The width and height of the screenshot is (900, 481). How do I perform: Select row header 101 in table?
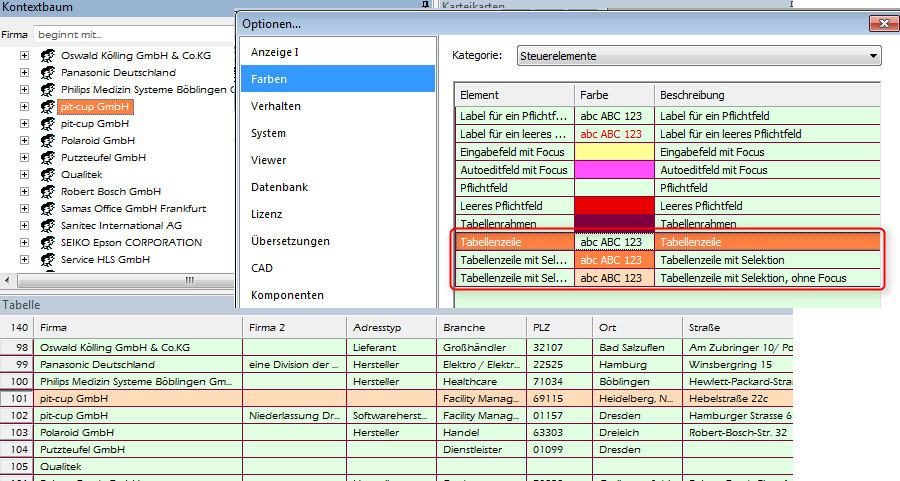pos(17,398)
